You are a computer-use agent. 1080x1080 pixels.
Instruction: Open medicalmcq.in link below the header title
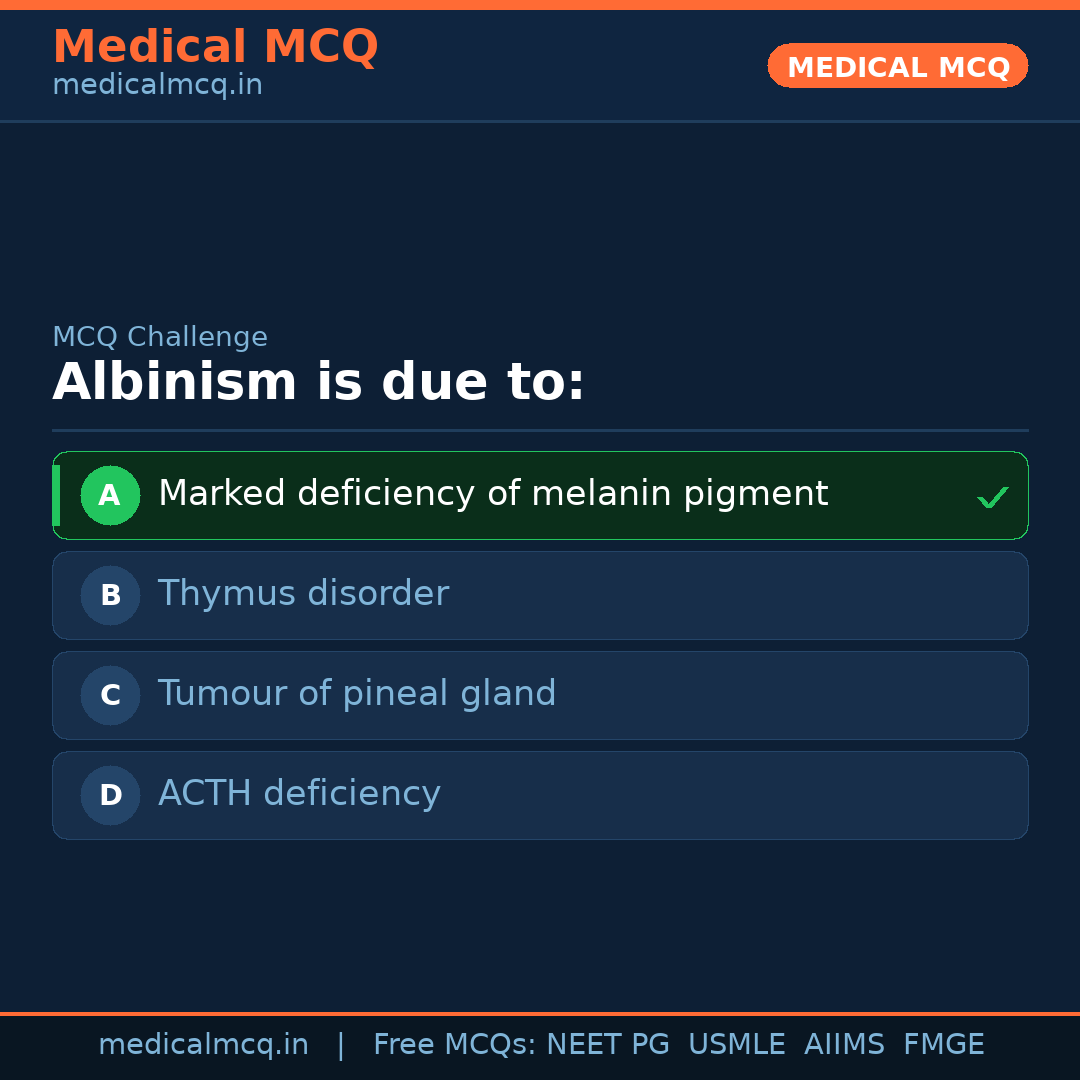157,86
